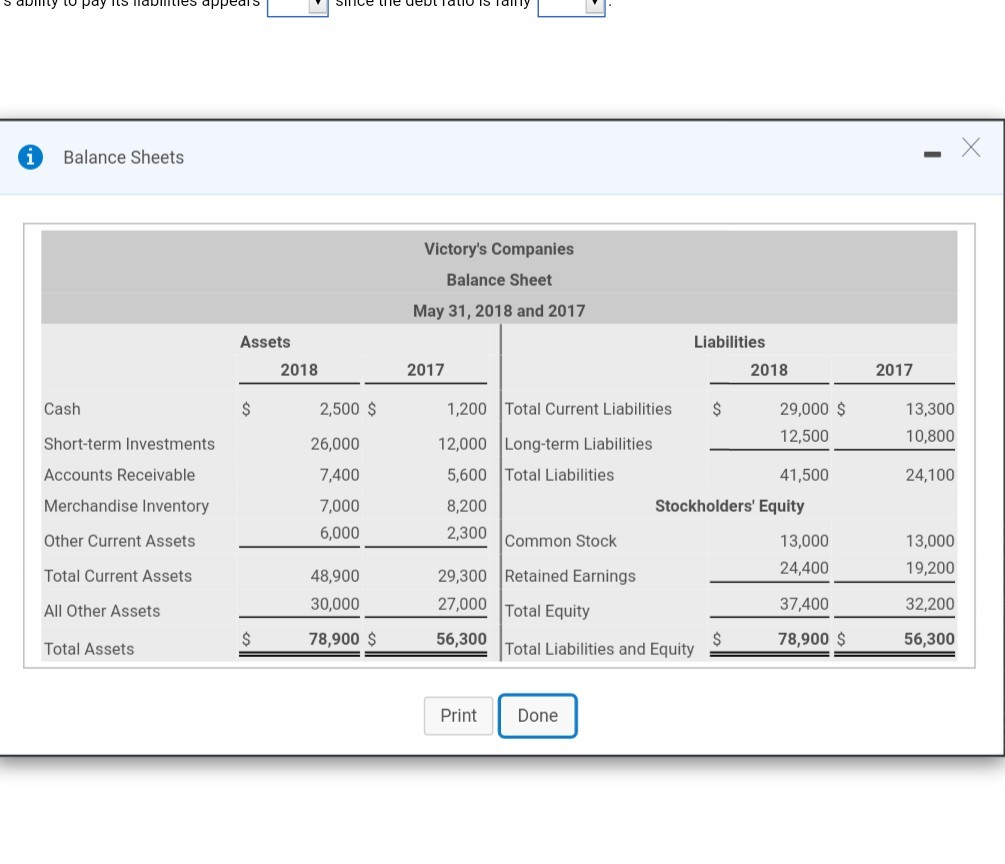Click Long-term Liabilities value 12,500

click(804, 436)
